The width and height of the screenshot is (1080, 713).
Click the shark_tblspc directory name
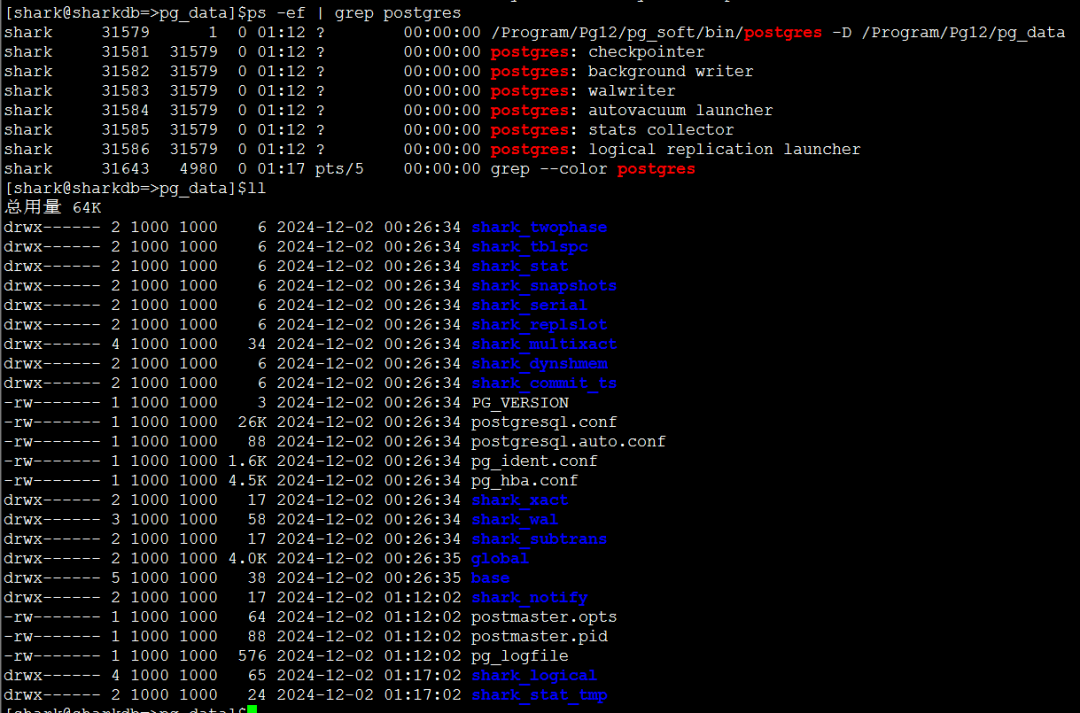[529, 247]
